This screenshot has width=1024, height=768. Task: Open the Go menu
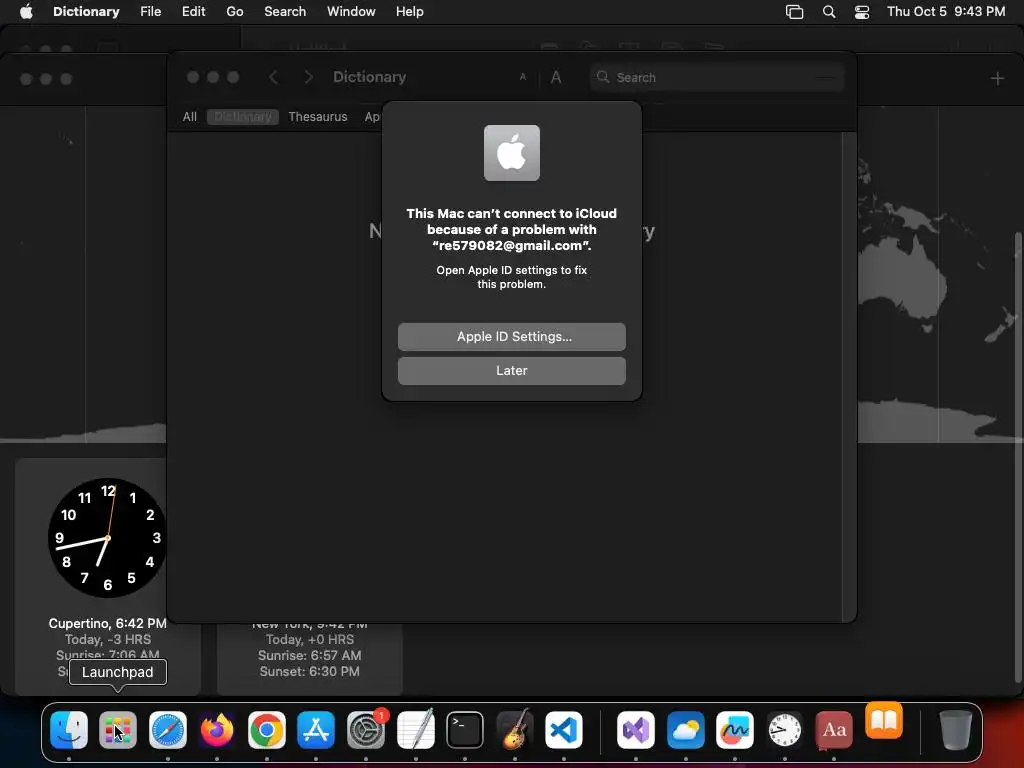tap(234, 11)
